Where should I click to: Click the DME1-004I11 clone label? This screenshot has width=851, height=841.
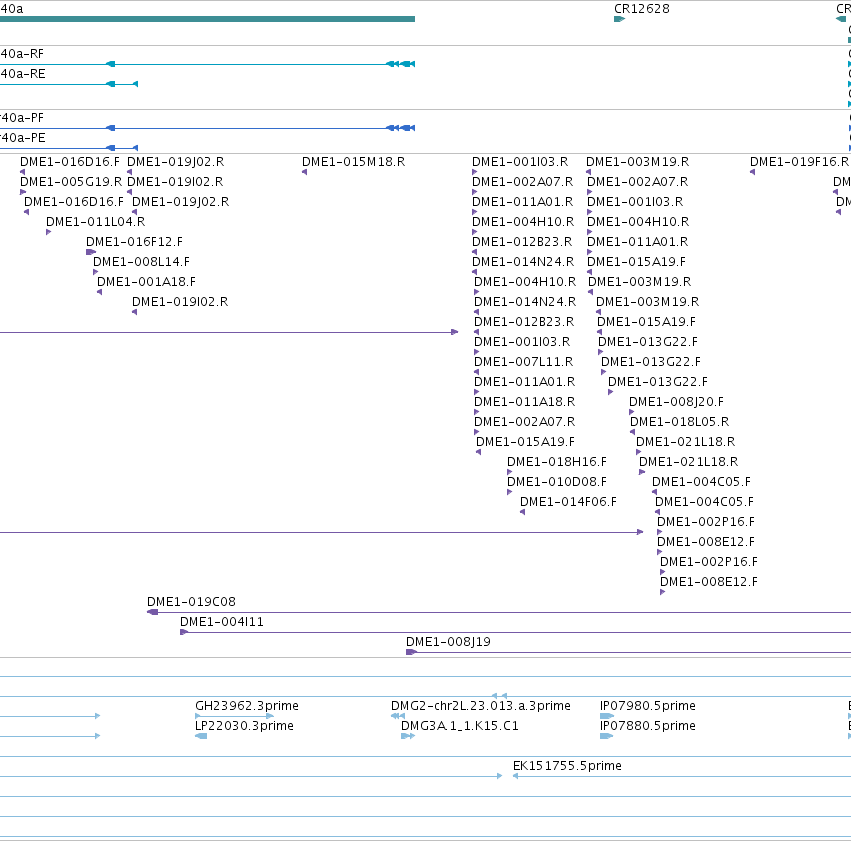tap(221, 622)
